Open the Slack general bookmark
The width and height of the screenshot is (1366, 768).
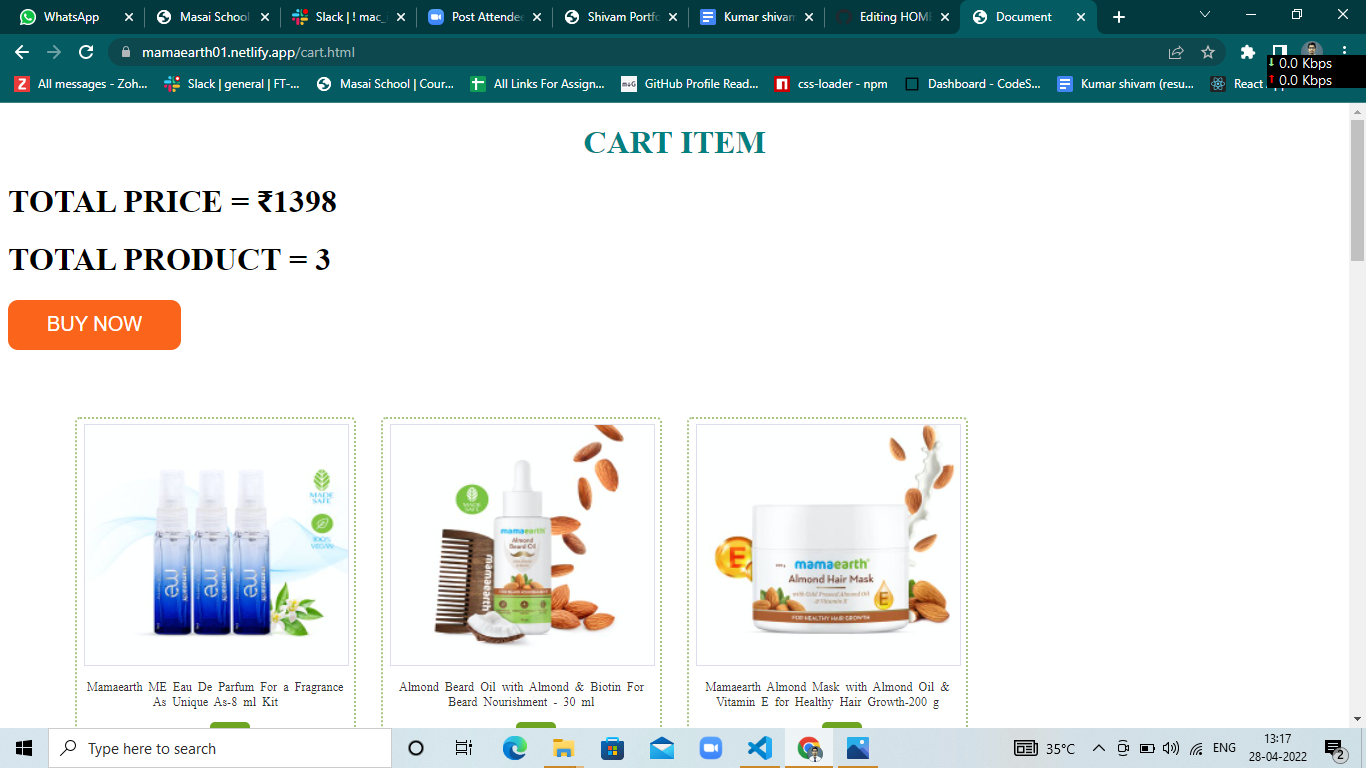point(231,84)
